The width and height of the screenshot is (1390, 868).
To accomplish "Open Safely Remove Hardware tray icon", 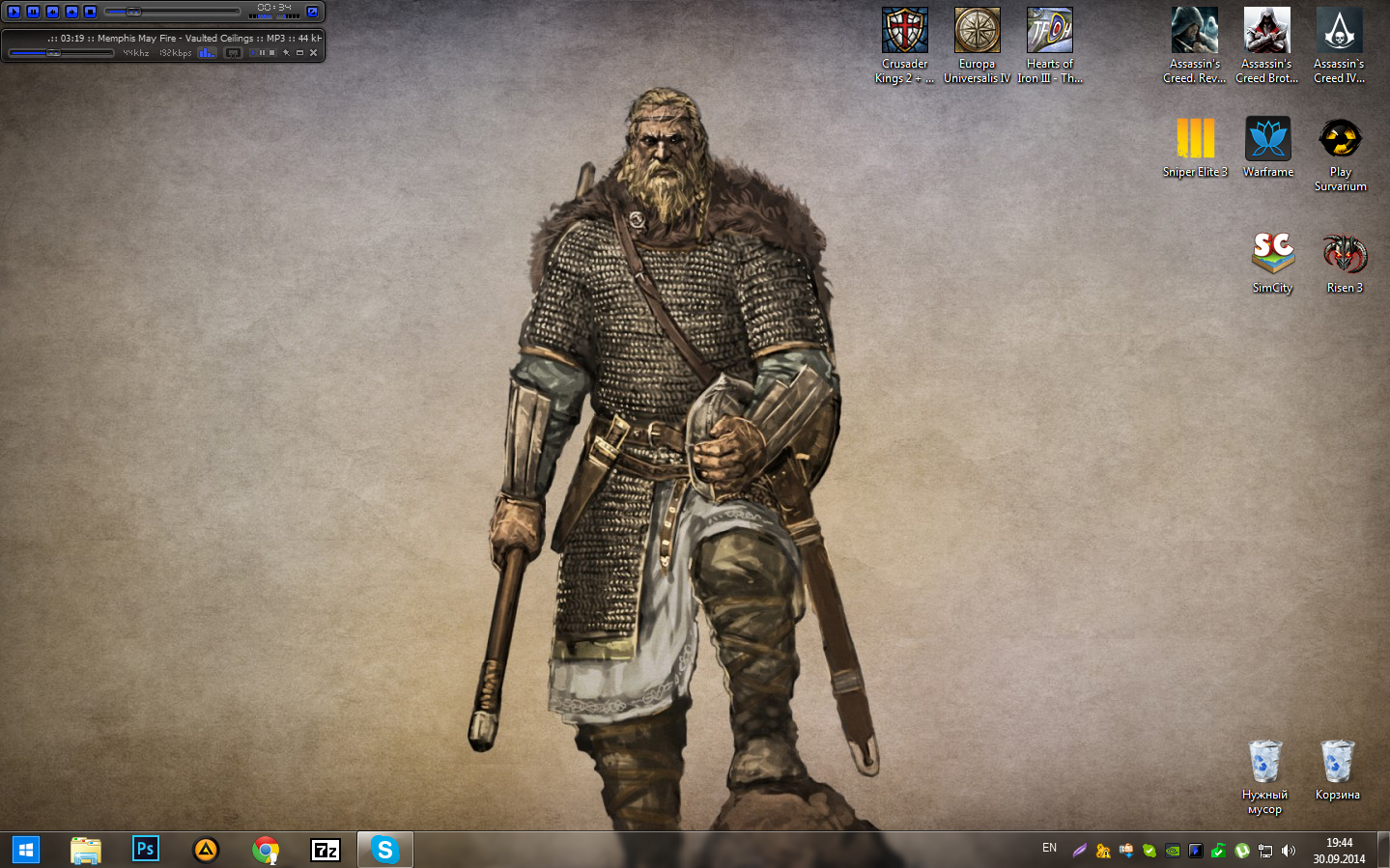I will coord(1126,851).
